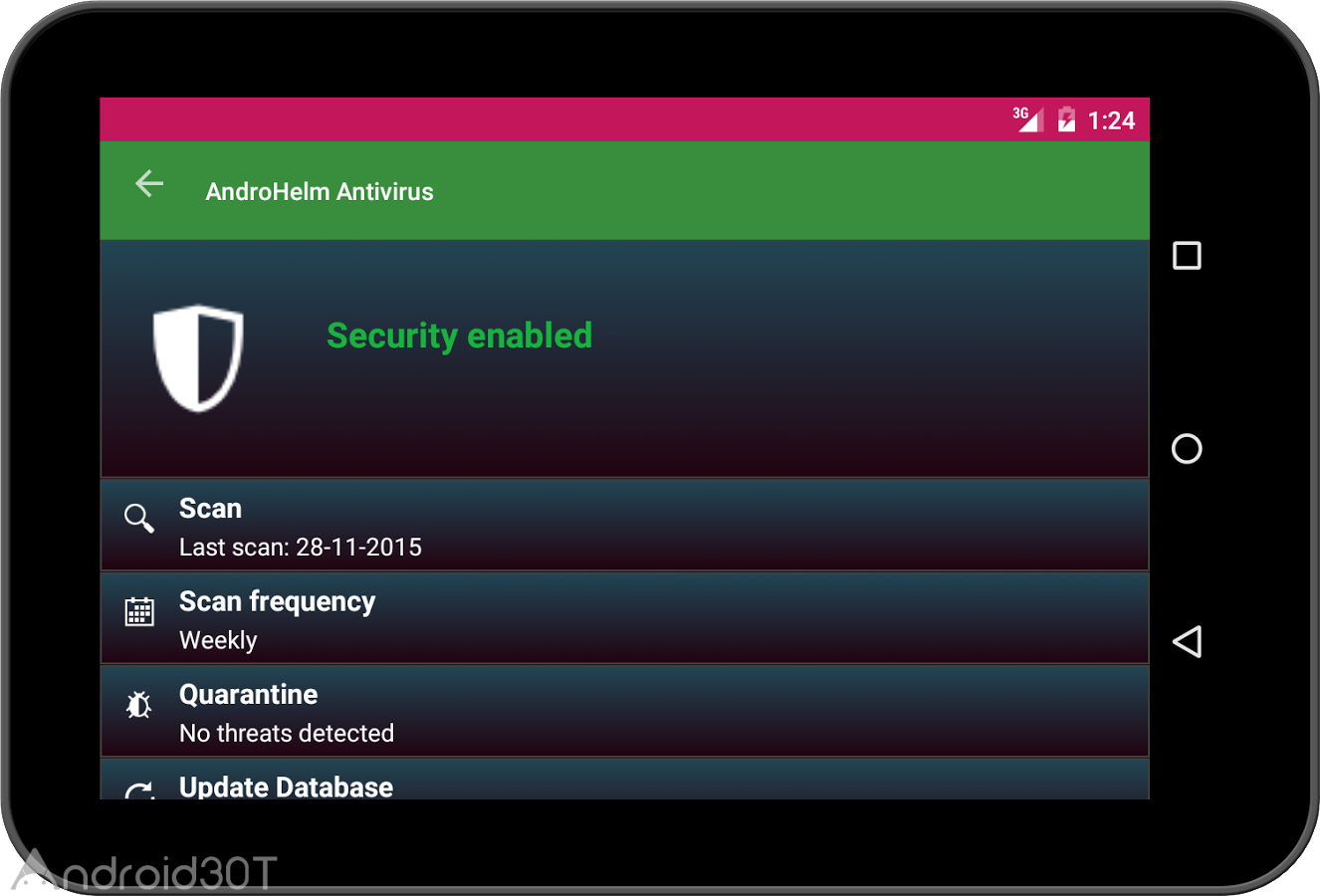Click 'Last scan: 28-11-2015' text
Viewport: 1320px width, 896px height.
(301, 548)
